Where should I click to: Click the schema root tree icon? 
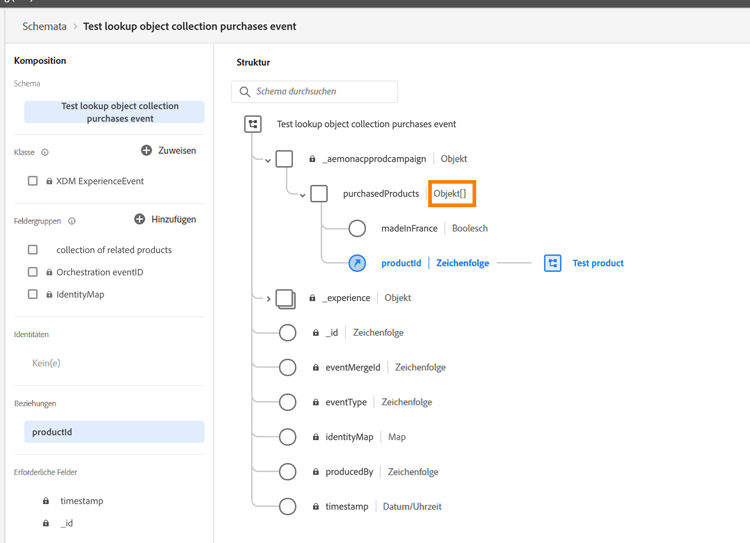(x=253, y=124)
